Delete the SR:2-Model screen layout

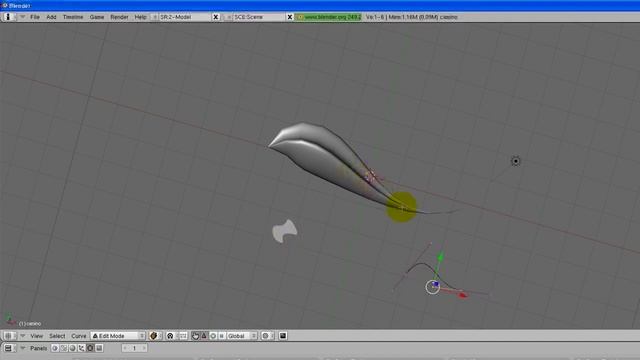click(216, 17)
